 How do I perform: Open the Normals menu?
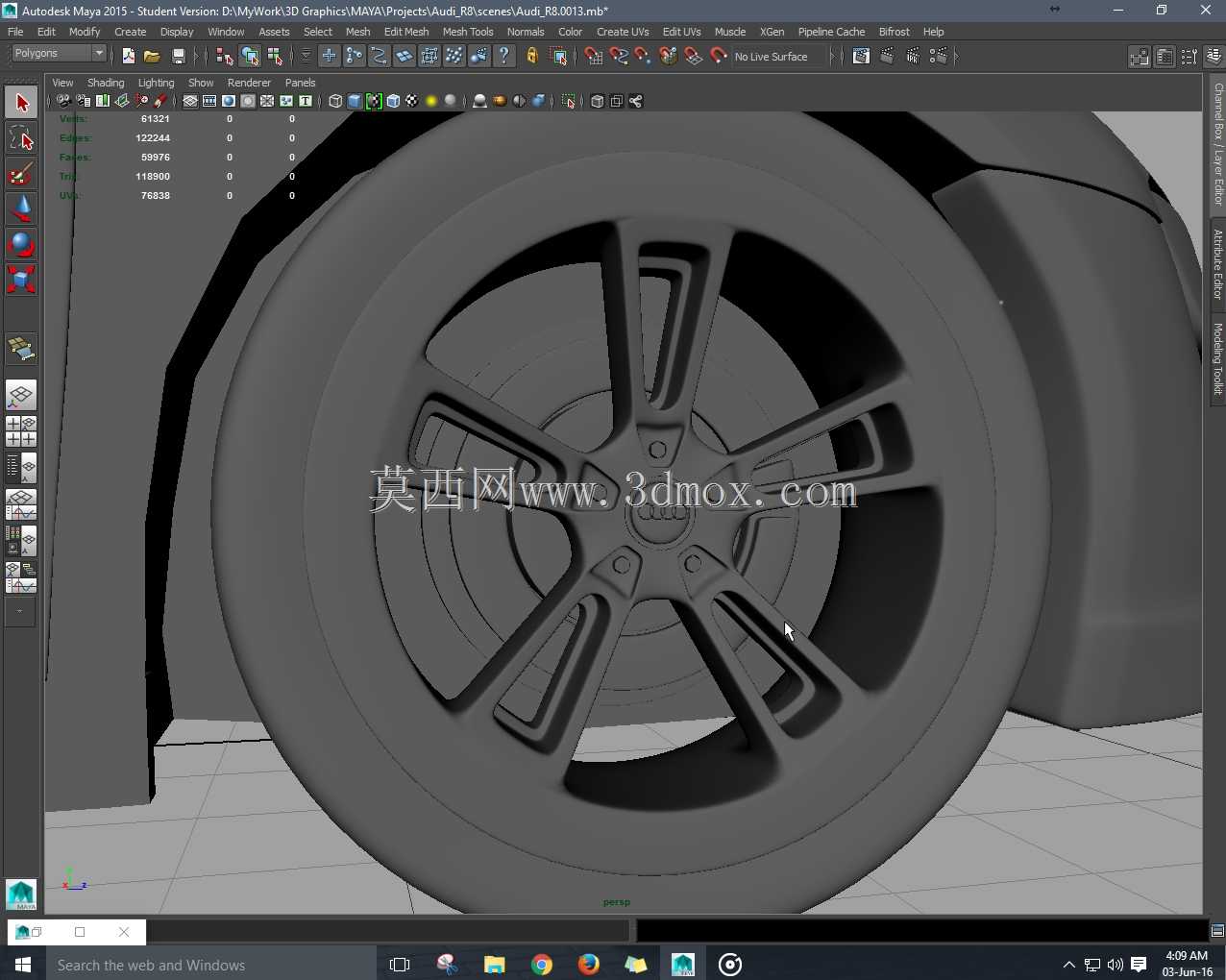click(x=526, y=32)
